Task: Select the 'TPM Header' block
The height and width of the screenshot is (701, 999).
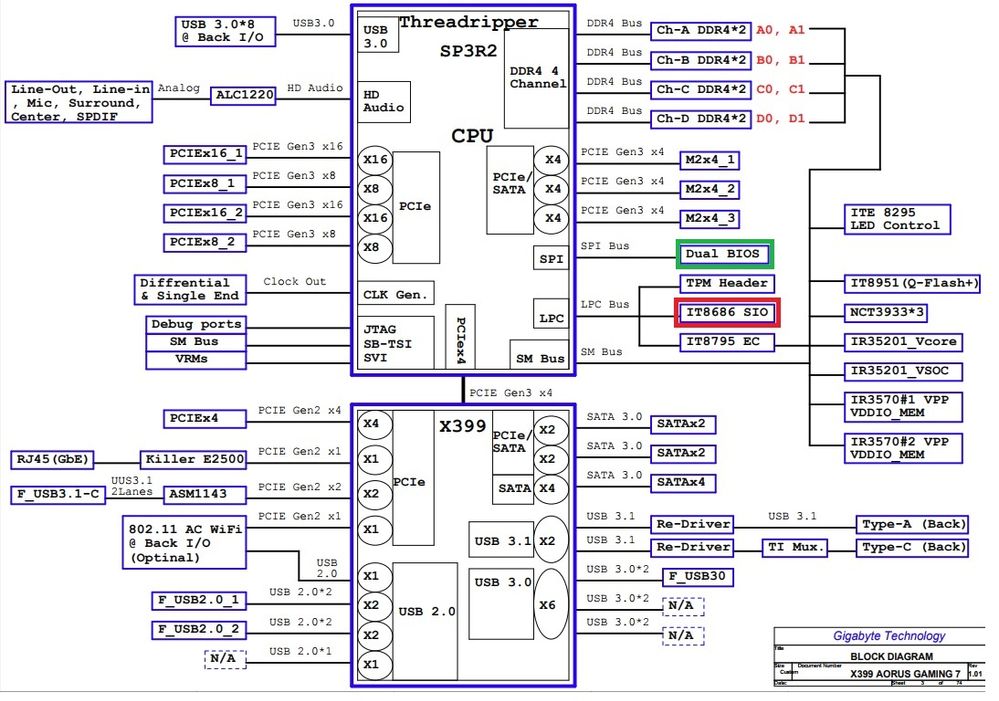Action: tap(727, 284)
